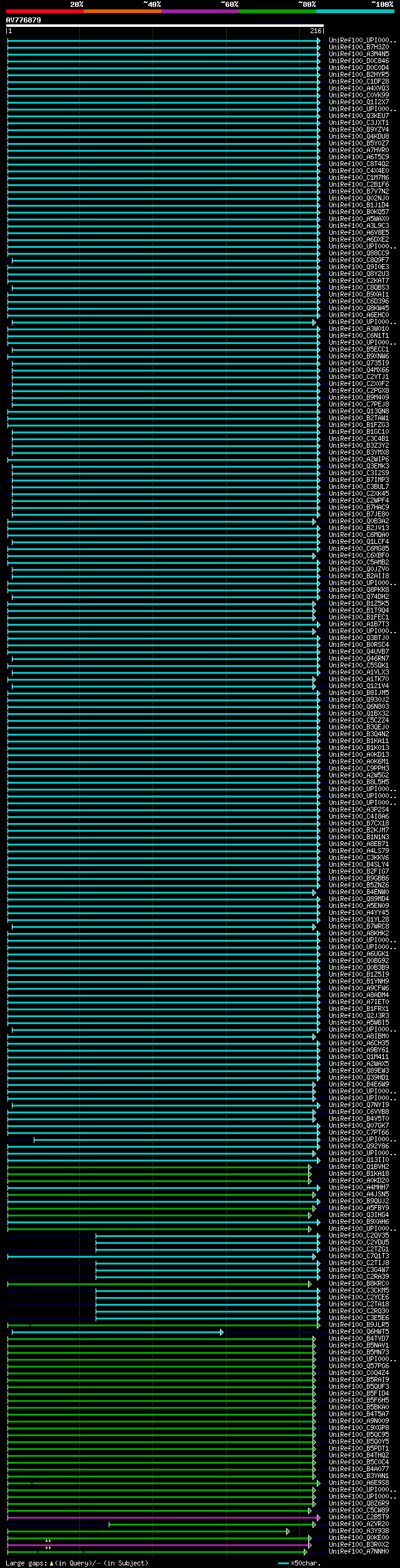Select the label UniRef100_Q13II0
The height and width of the screenshot is (1568, 400).
pyautogui.click(x=359, y=1160)
